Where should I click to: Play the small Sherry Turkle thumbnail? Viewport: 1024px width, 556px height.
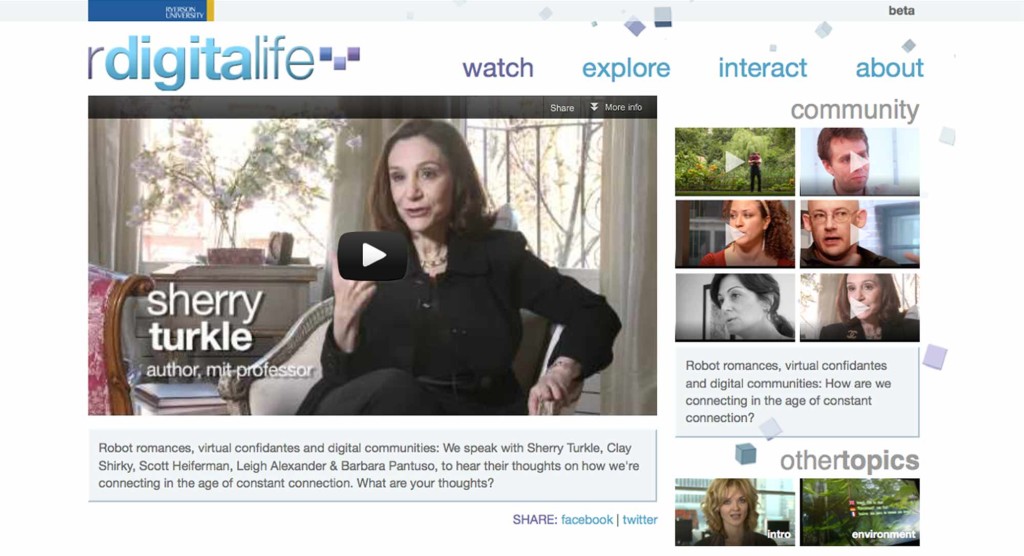(859, 307)
